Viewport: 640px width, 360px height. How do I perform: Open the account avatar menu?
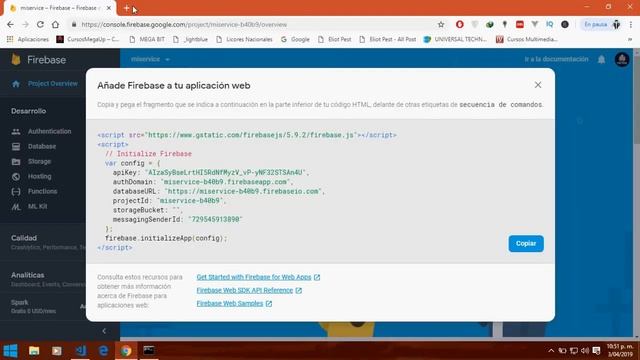pos(622,60)
